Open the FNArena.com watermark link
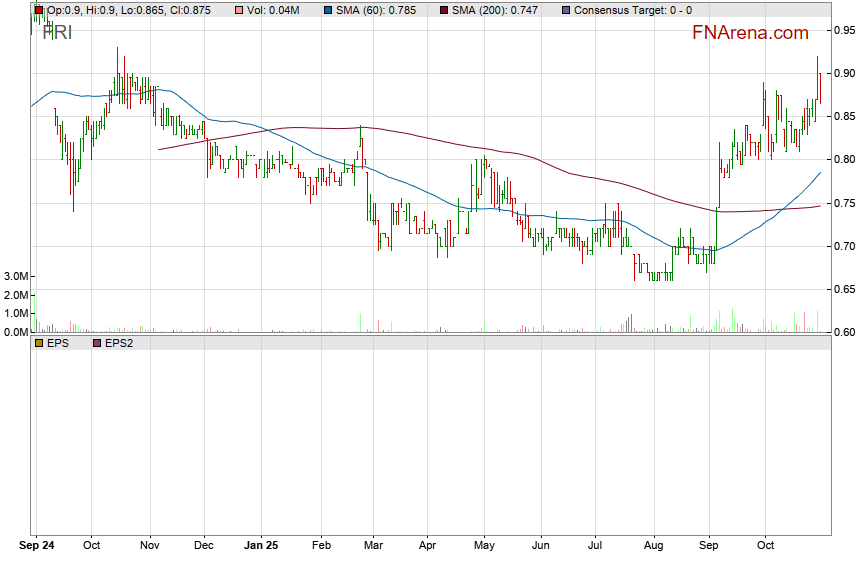This screenshot has height=566, width=859. click(x=750, y=33)
